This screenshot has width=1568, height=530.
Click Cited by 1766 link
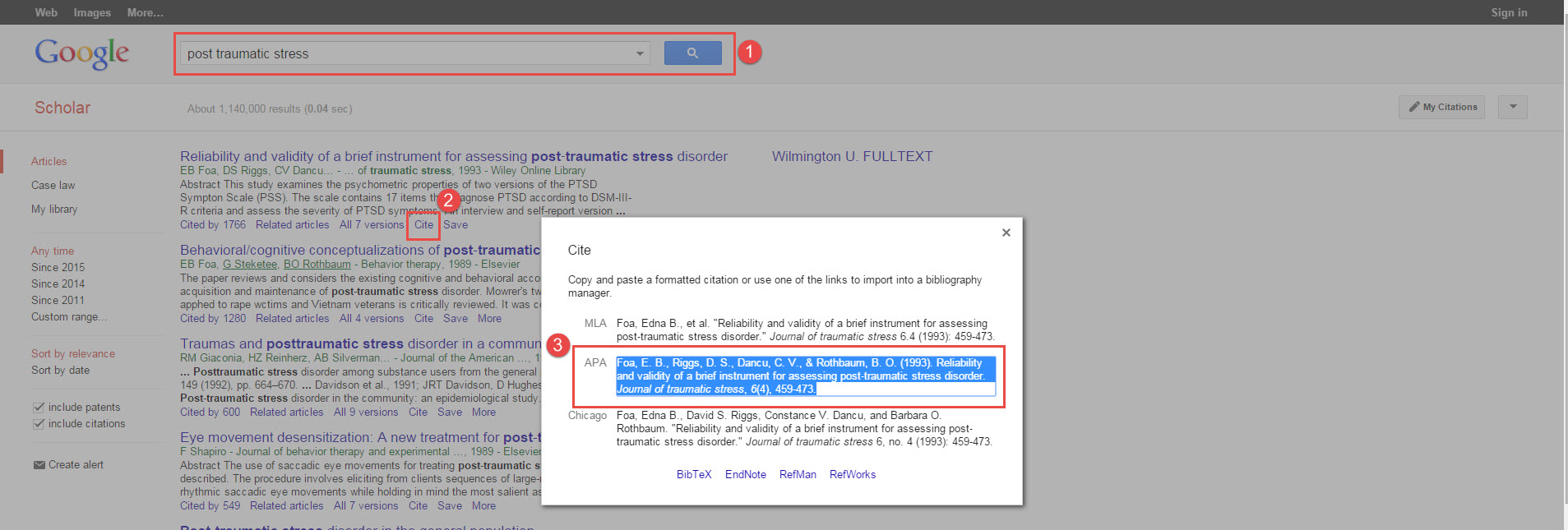pos(213,224)
